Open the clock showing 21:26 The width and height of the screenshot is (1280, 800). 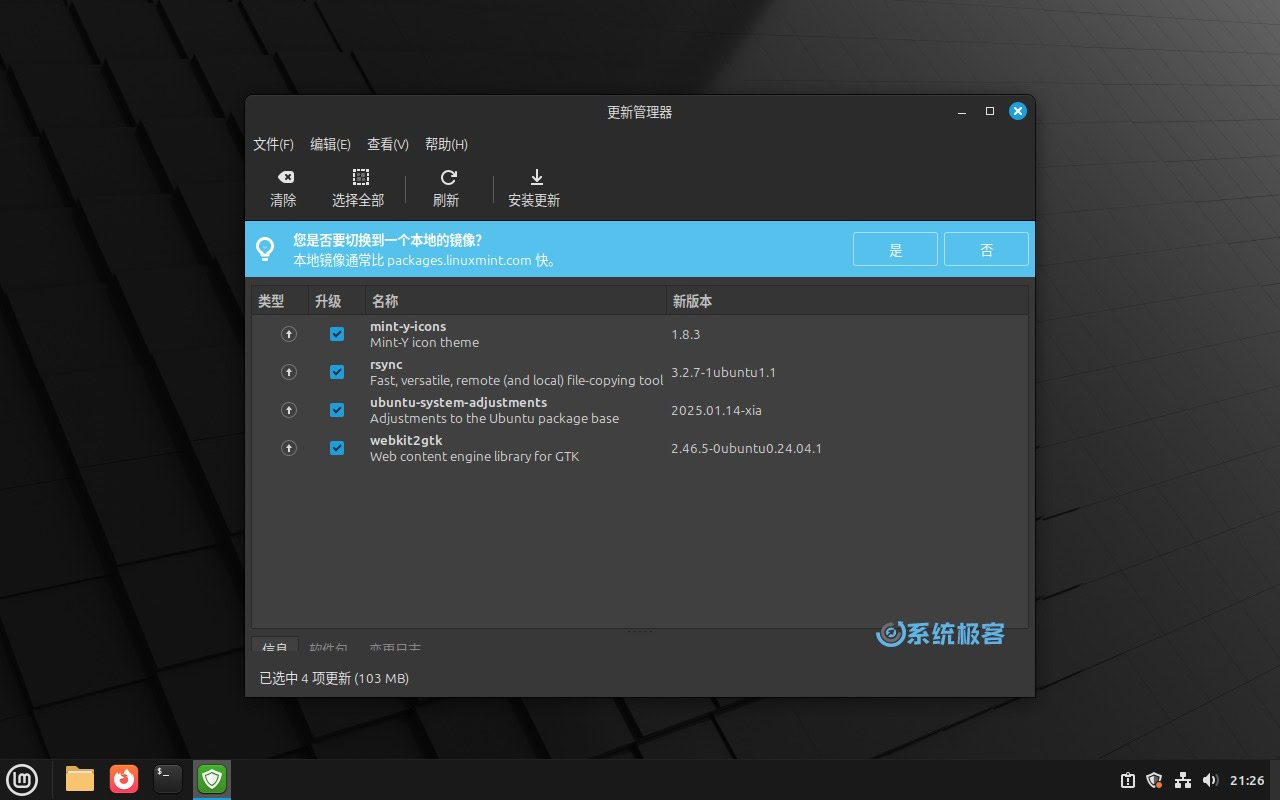[1247, 780]
